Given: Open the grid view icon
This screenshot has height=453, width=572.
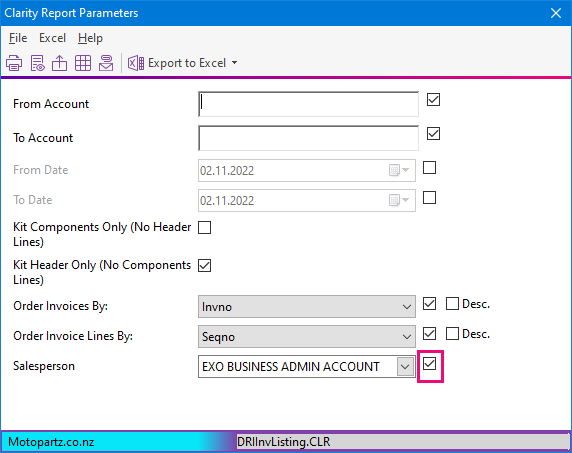Looking at the screenshot, I should click(x=83, y=63).
